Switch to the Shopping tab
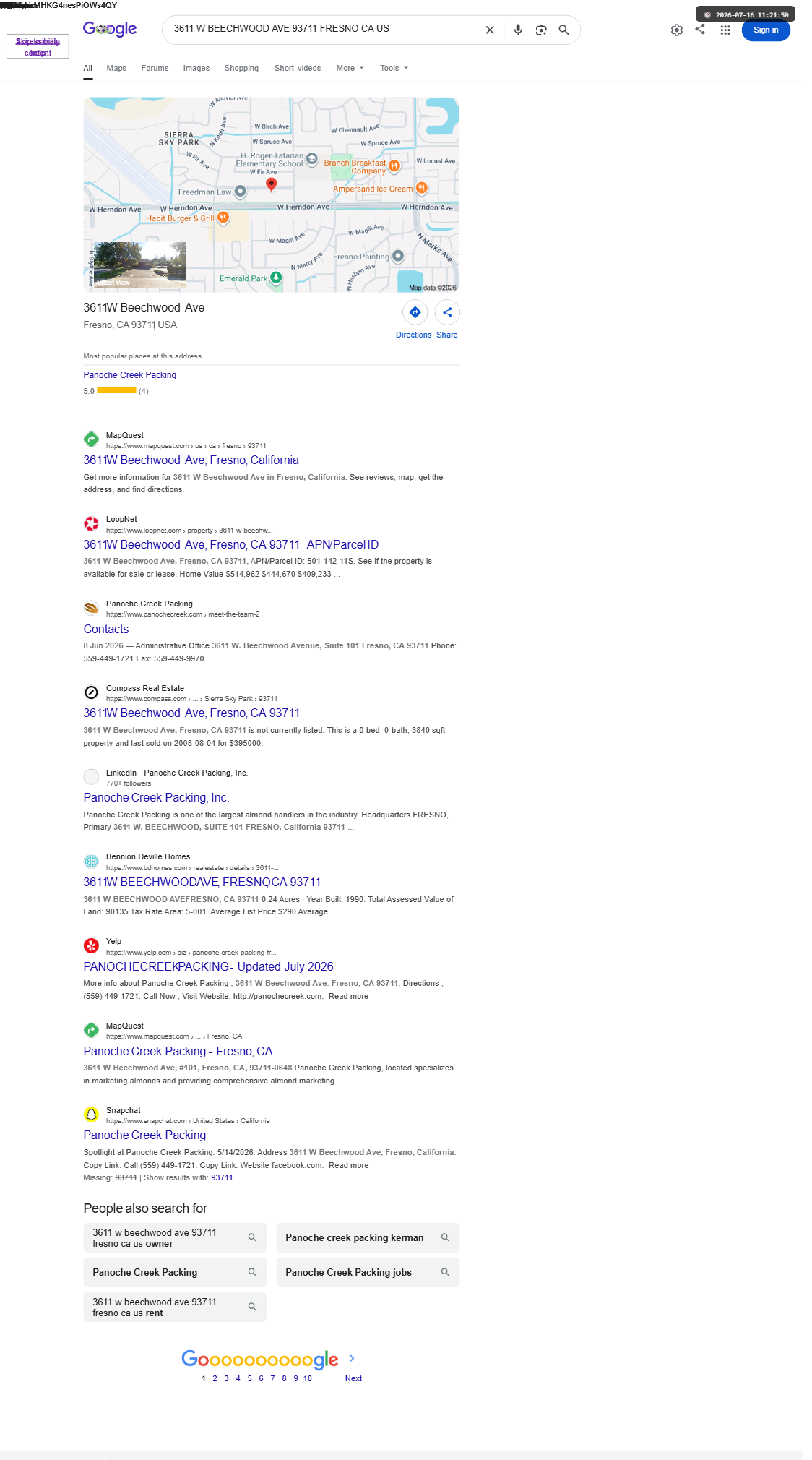The image size is (812, 1460). pyautogui.click(x=241, y=68)
